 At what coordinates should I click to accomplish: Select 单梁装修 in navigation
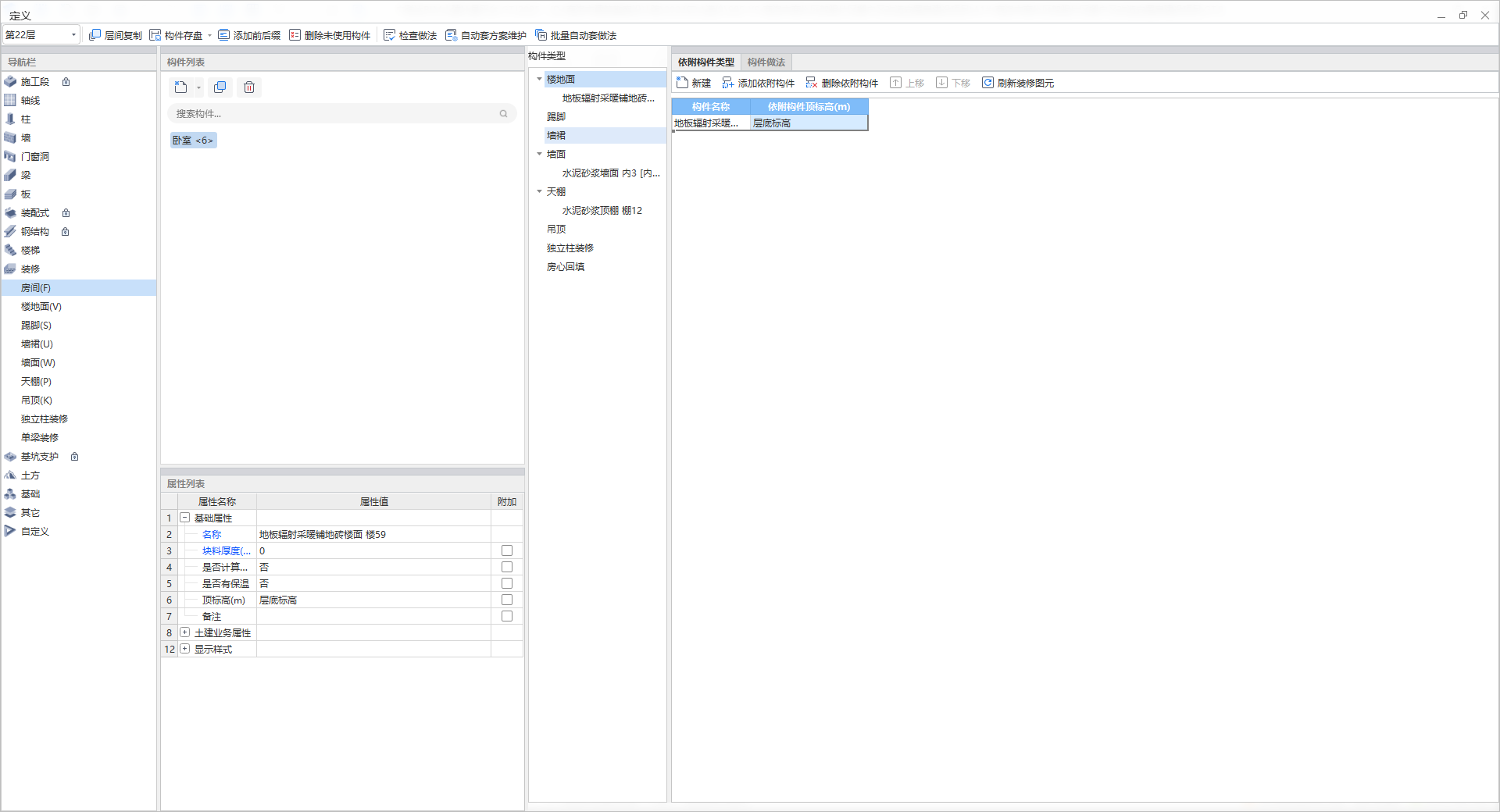(40, 438)
